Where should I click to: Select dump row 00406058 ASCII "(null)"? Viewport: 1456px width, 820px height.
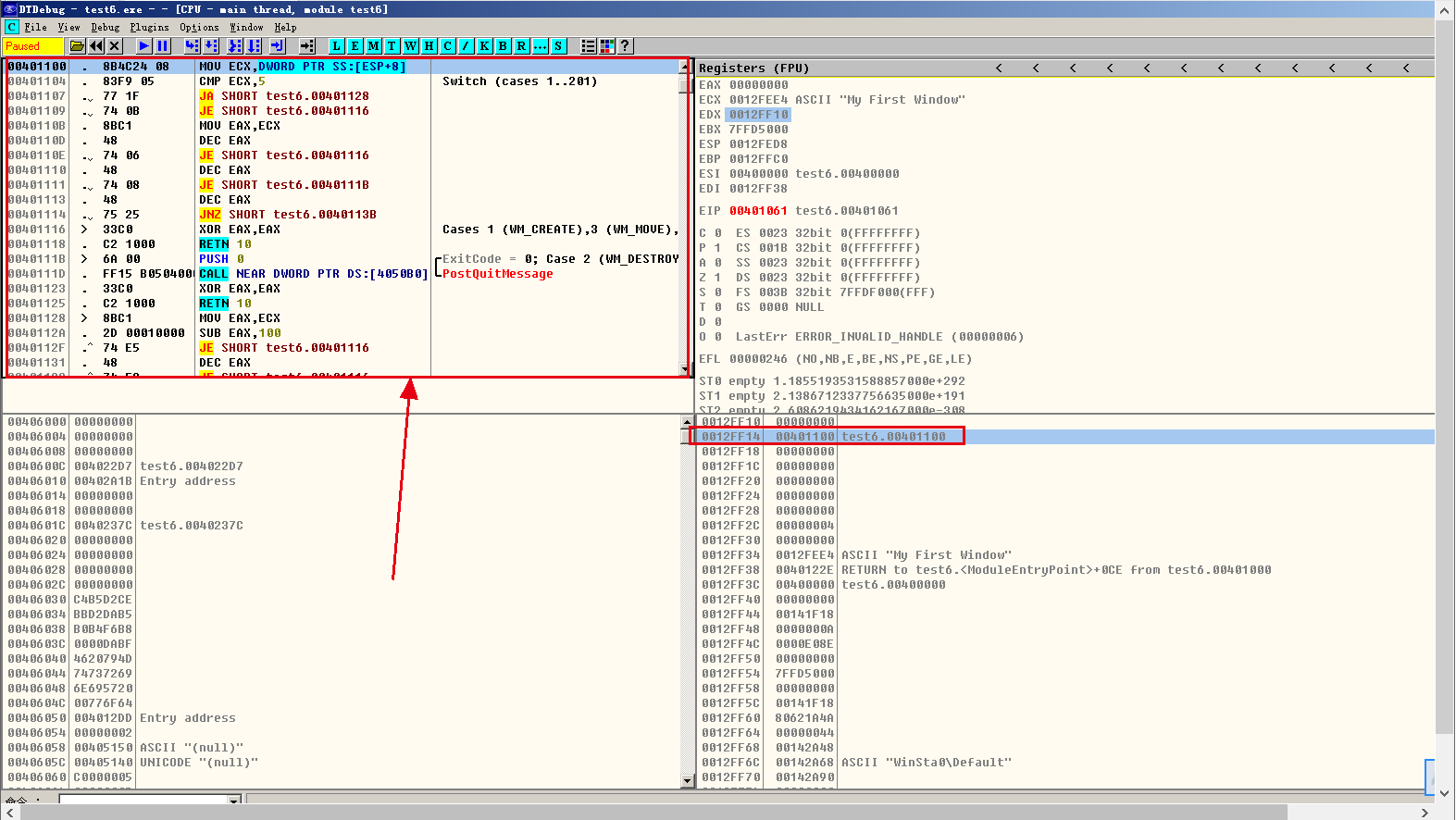[x=342, y=748]
